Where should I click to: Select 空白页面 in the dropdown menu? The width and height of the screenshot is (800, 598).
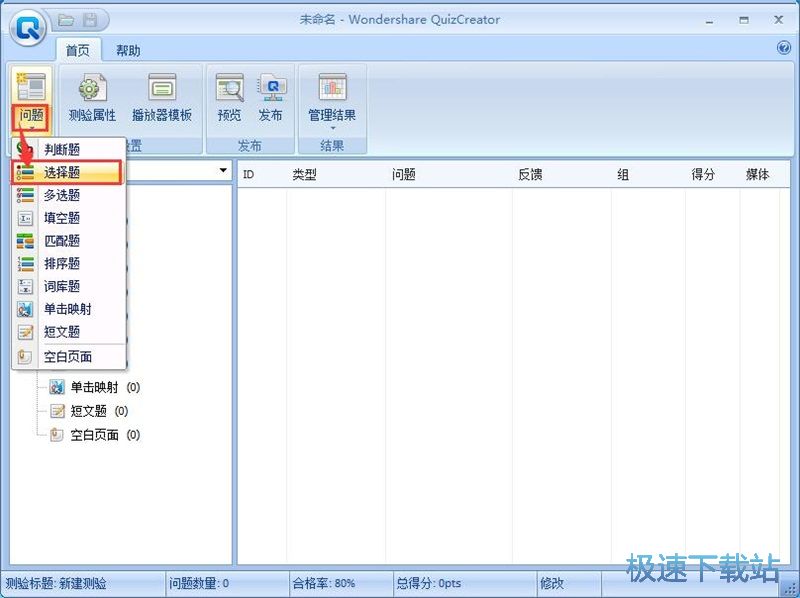click(x=69, y=357)
